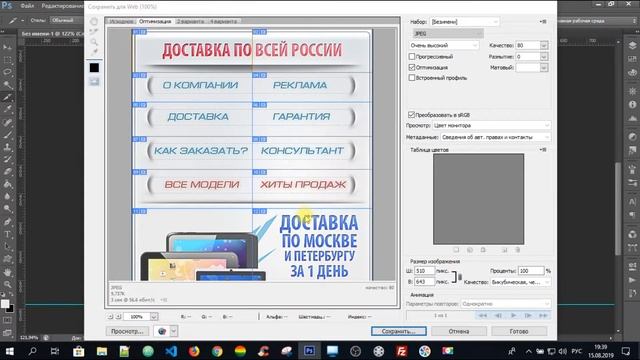Image resolution: width=640 pixels, height=360 pixels.
Task: Select the Pen tool in Photoshop toolbar
Action: (7, 222)
